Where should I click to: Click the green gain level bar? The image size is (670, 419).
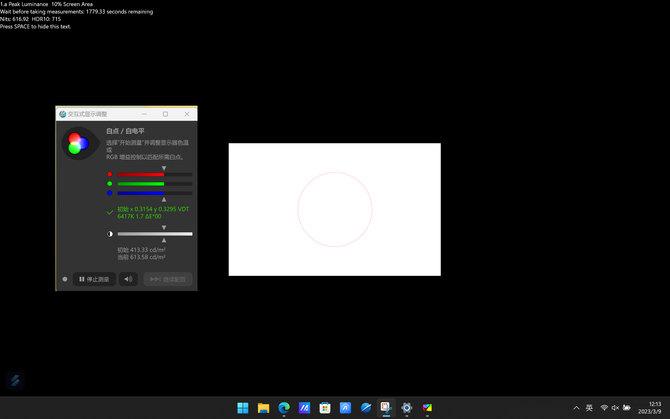tap(155, 184)
